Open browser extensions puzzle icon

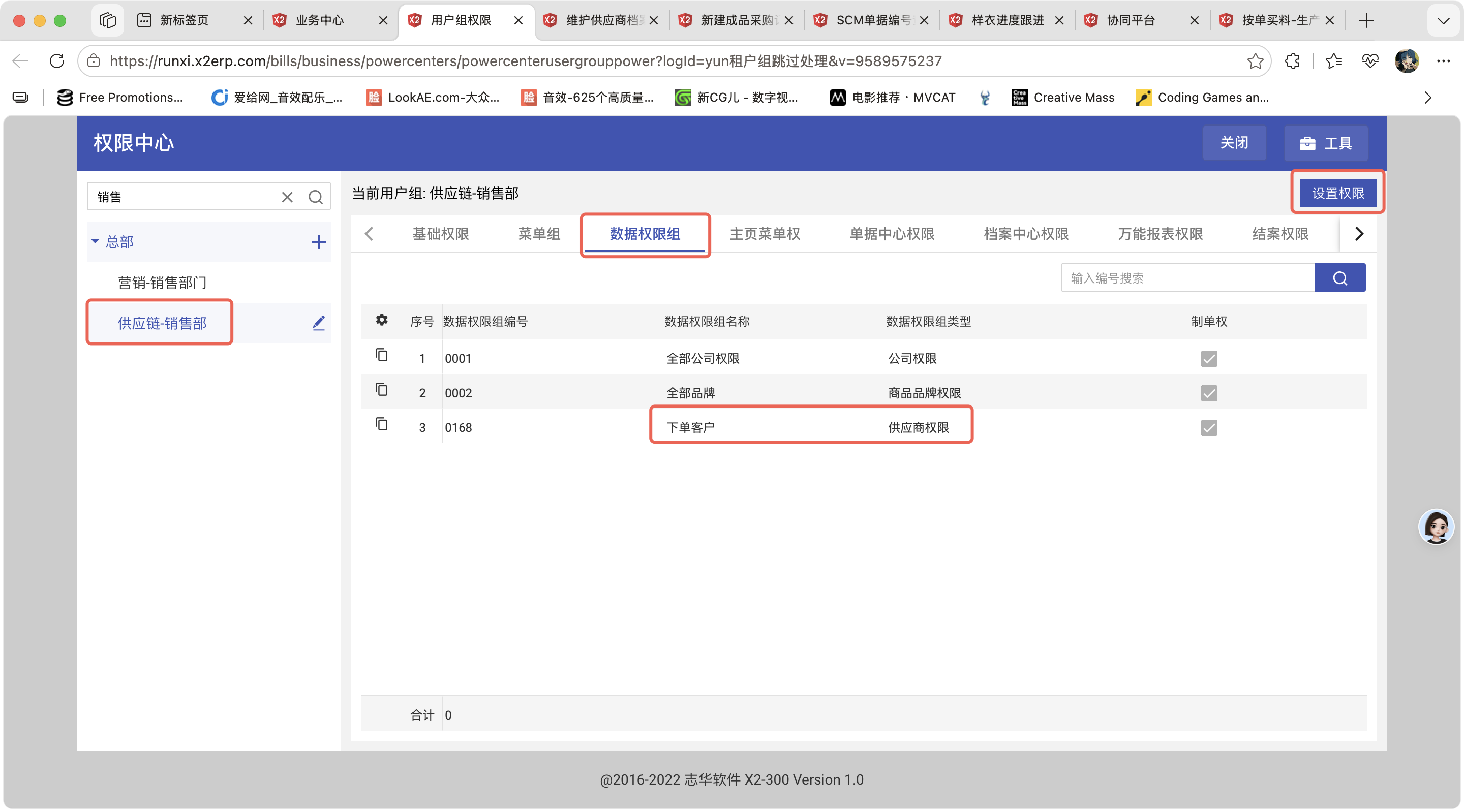1292,61
